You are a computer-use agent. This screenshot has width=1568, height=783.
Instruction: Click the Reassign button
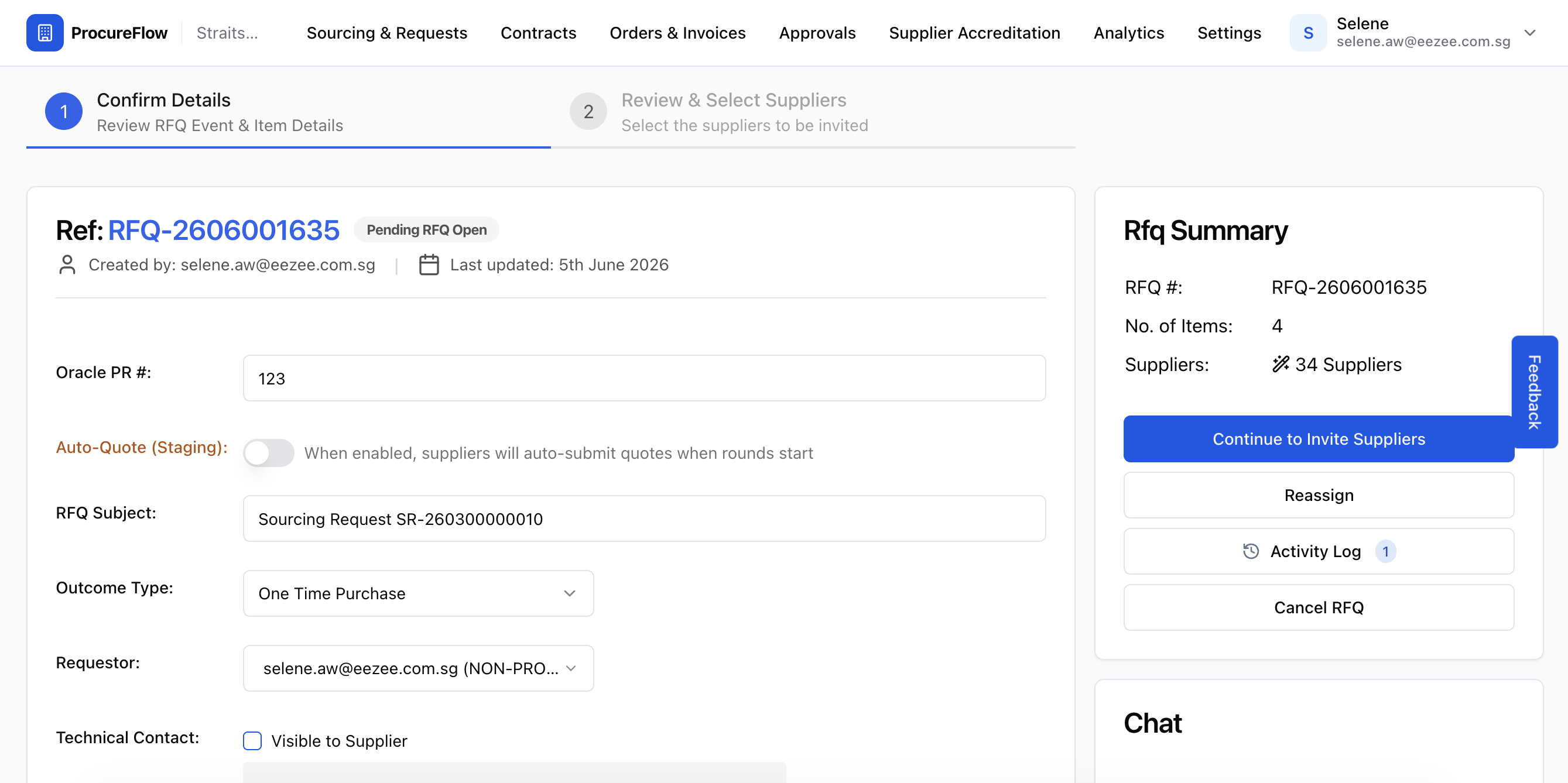1319,495
